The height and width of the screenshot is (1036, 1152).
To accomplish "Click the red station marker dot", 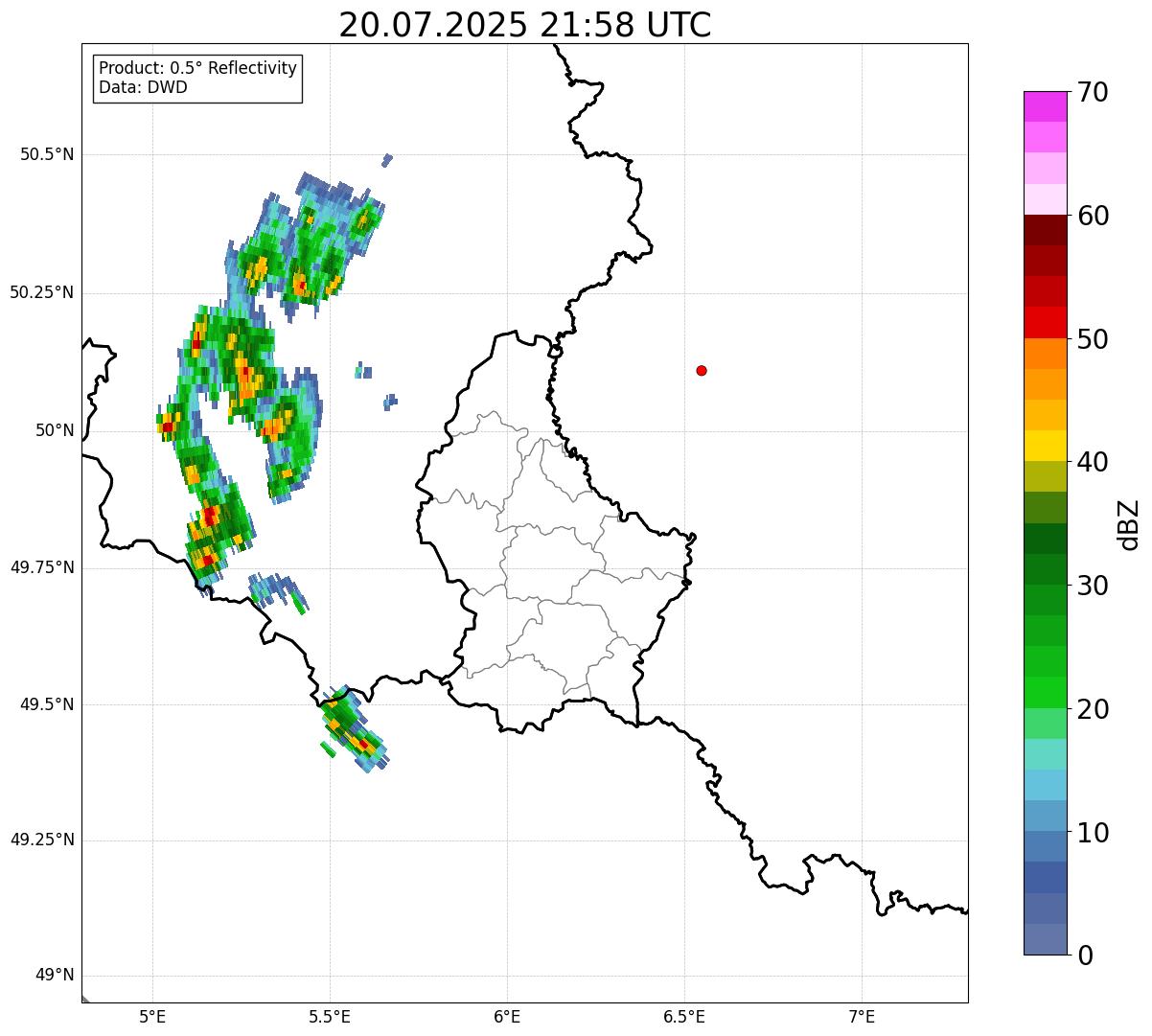I will [x=702, y=370].
